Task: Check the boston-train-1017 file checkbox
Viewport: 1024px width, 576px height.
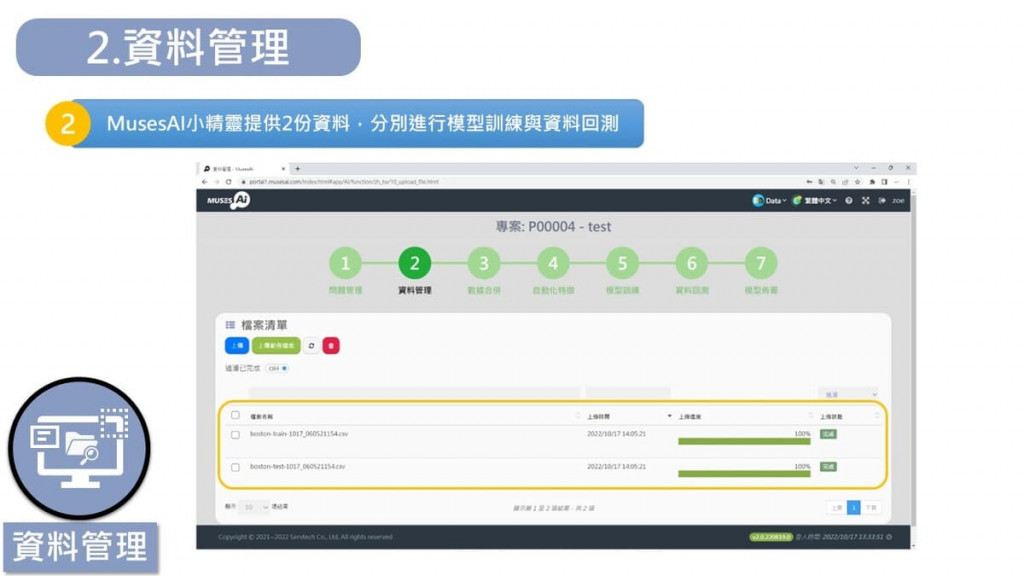Action: (x=235, y=434)
